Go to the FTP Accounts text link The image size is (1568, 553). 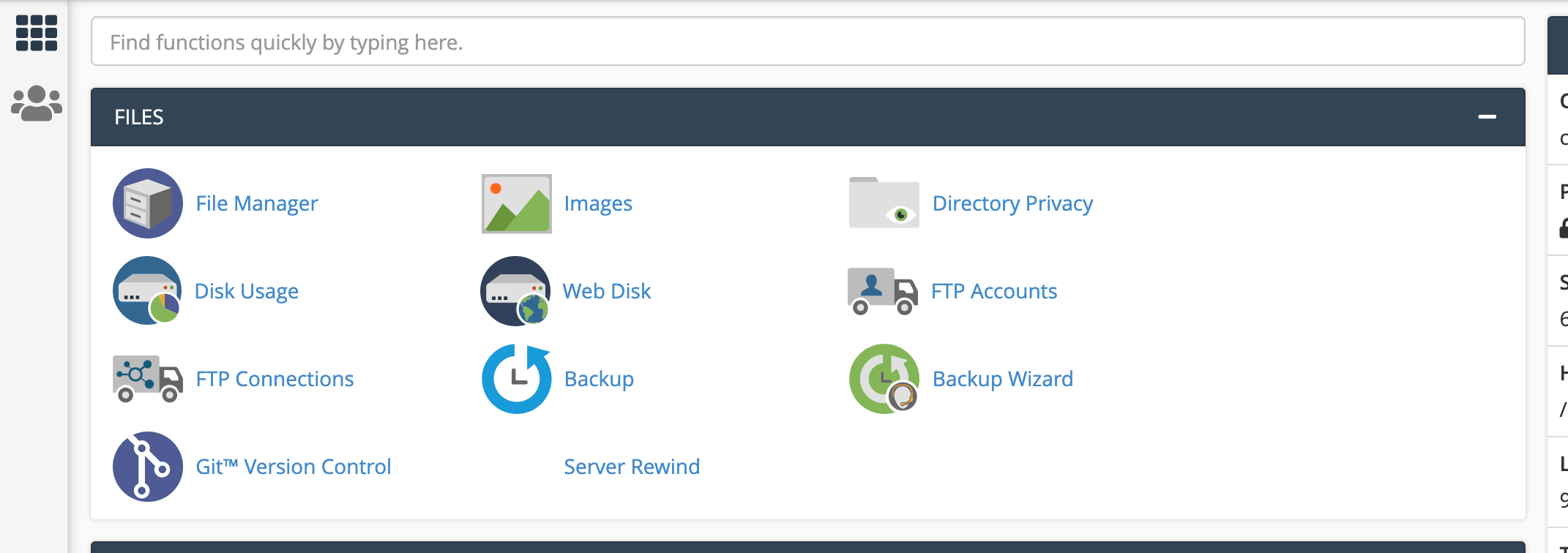pyautogui.click(x=993, y=291)
